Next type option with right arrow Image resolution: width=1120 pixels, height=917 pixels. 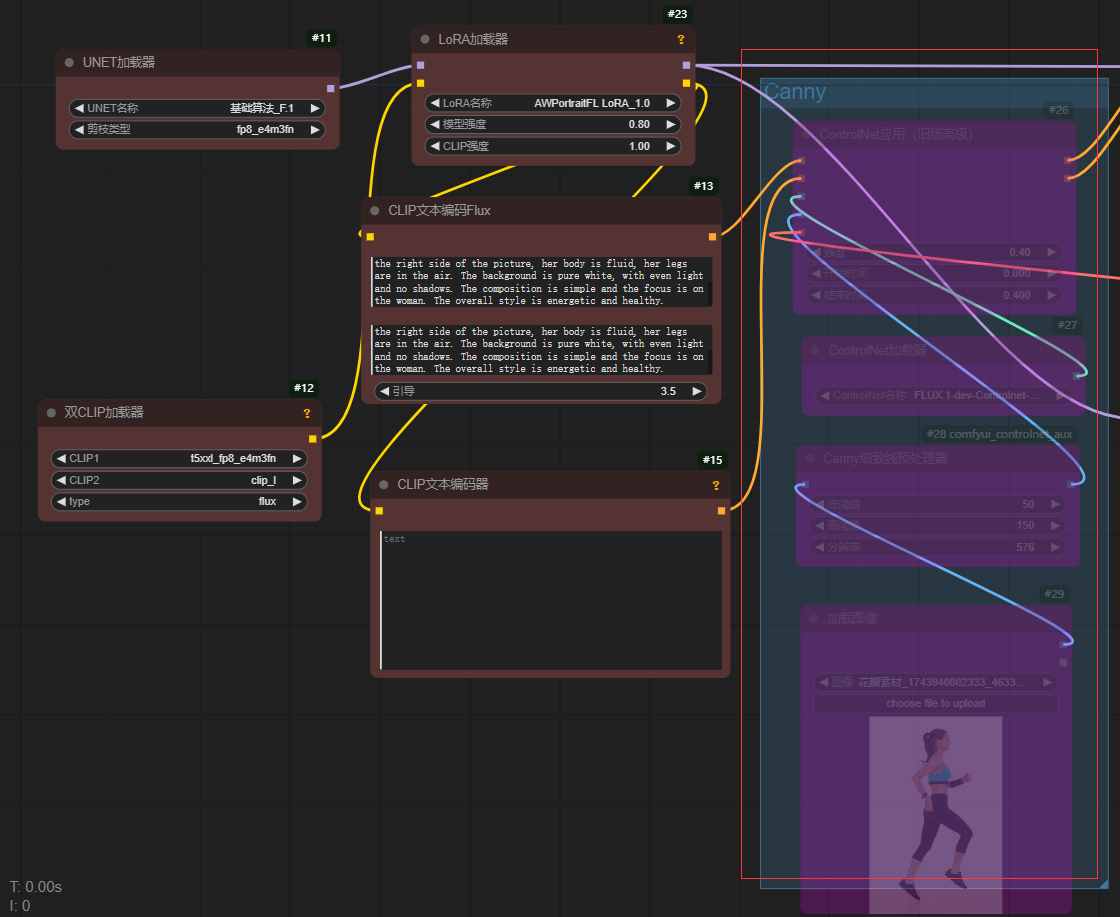coord(296,502)
